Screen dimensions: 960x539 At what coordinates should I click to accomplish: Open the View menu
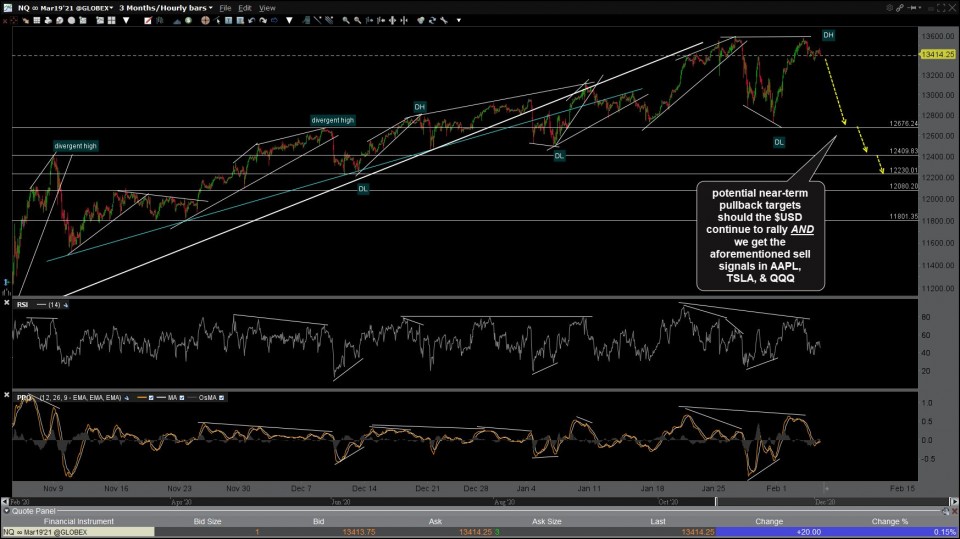coord(267,8)
